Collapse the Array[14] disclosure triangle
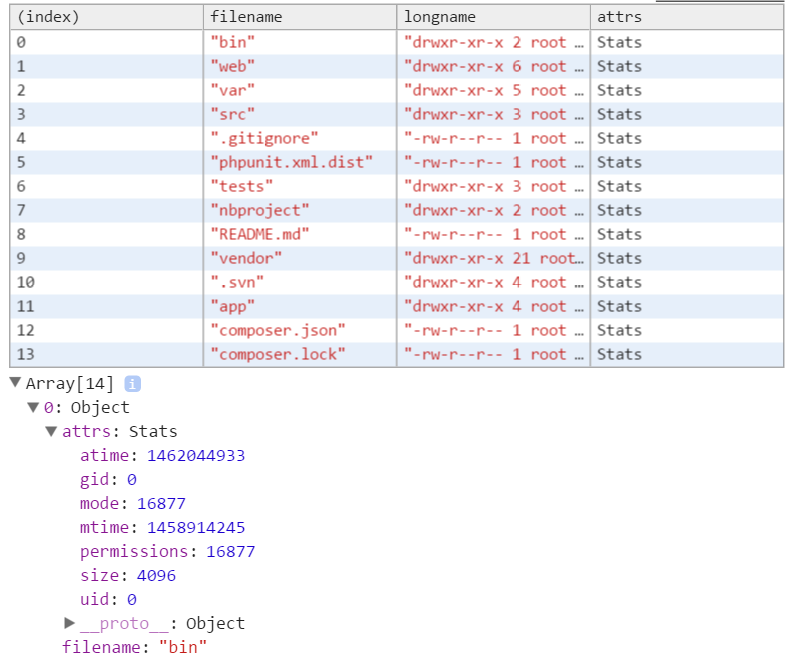Viewport: 791px width, 660px height. (15, 382)
